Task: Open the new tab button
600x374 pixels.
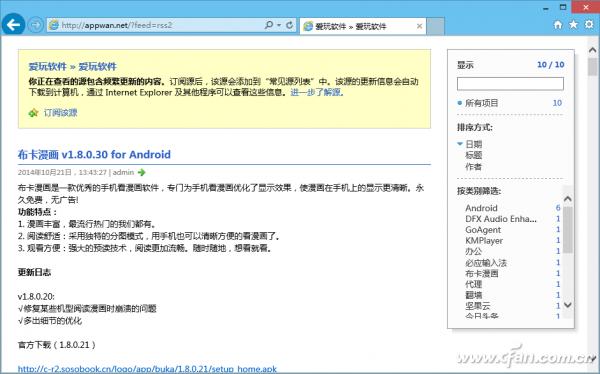Action: tap(435, 26)
